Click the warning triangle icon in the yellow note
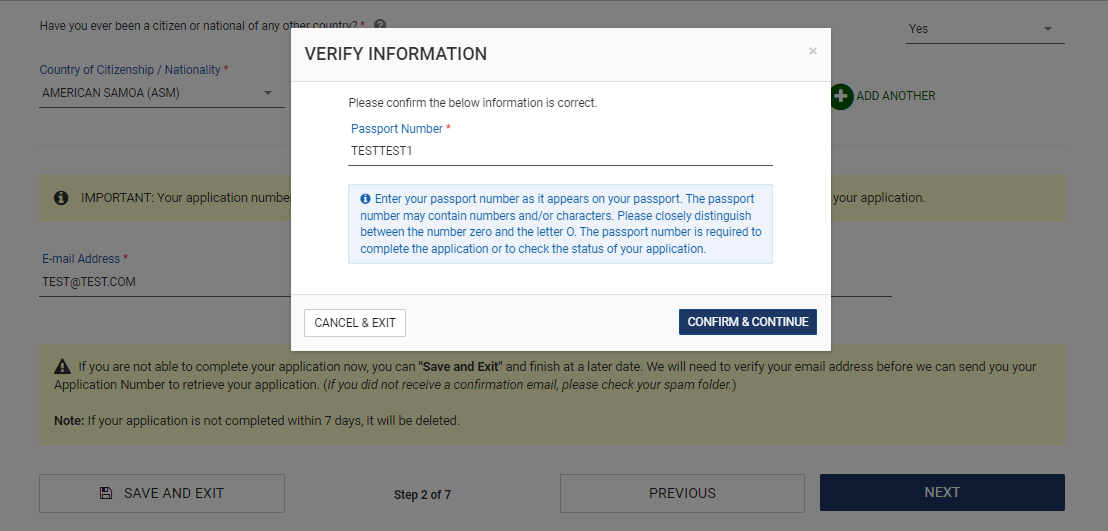The height and width of the screenshot is (531, 1108). point(62,367)
